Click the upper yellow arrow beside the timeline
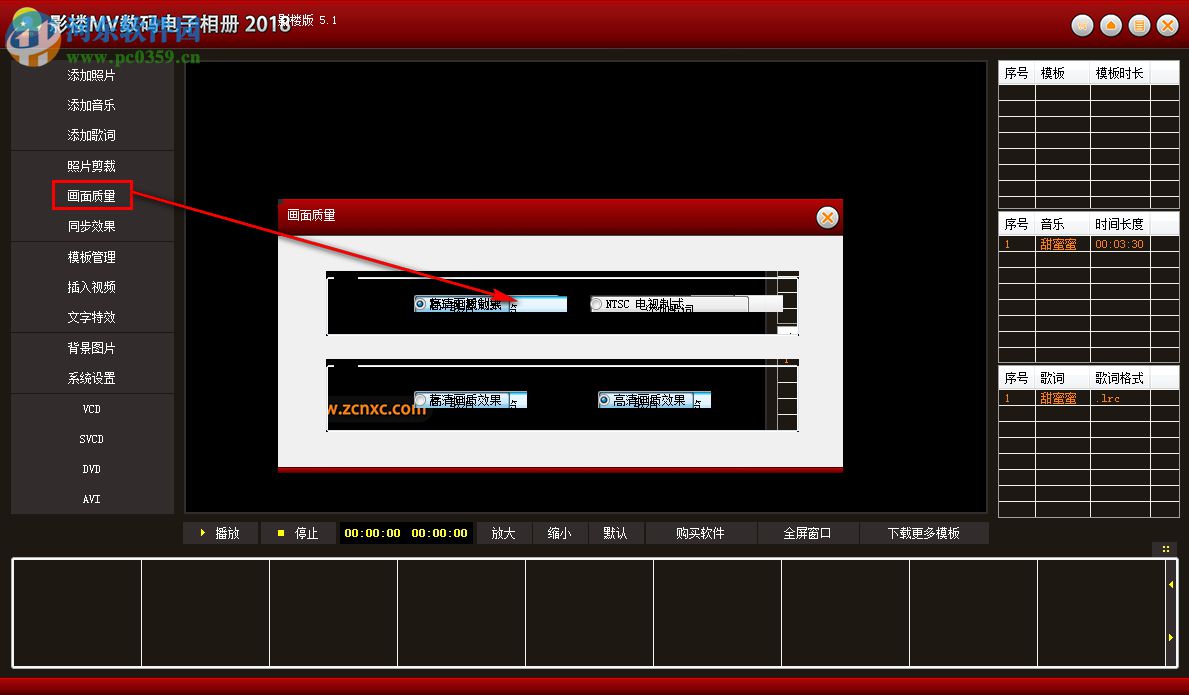This screenshot has width=1189, height=695. 1171,584
